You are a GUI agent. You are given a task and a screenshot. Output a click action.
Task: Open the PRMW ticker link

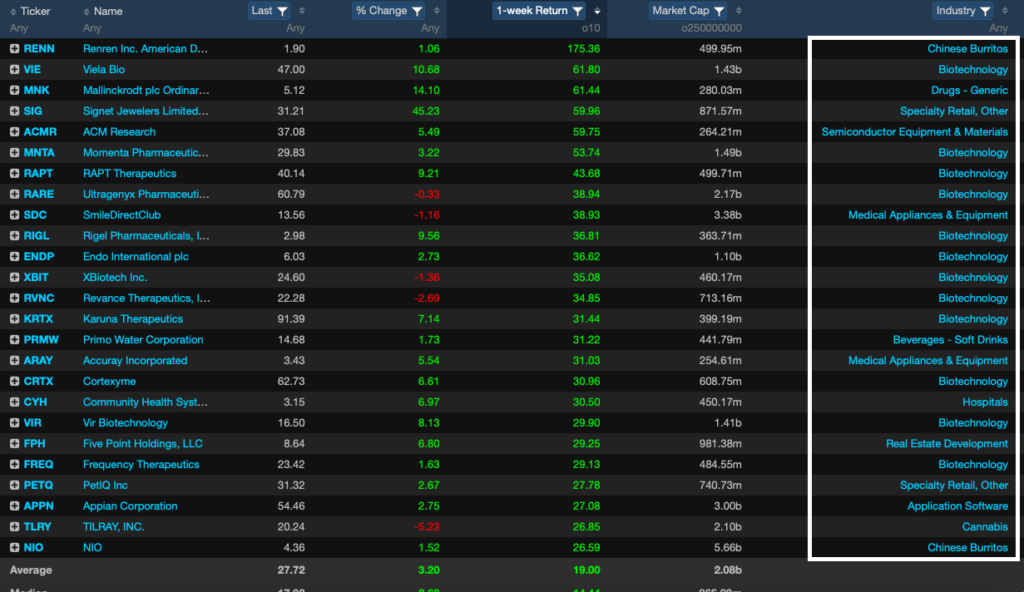tap(41, 340)
